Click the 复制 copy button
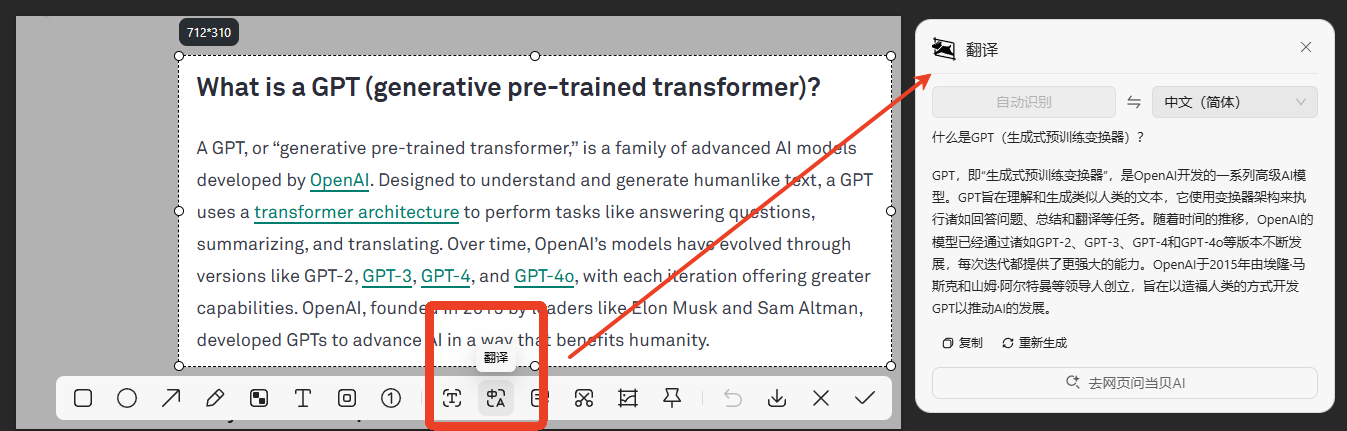Screen dimensions: 1347x431 coord(962,343)
